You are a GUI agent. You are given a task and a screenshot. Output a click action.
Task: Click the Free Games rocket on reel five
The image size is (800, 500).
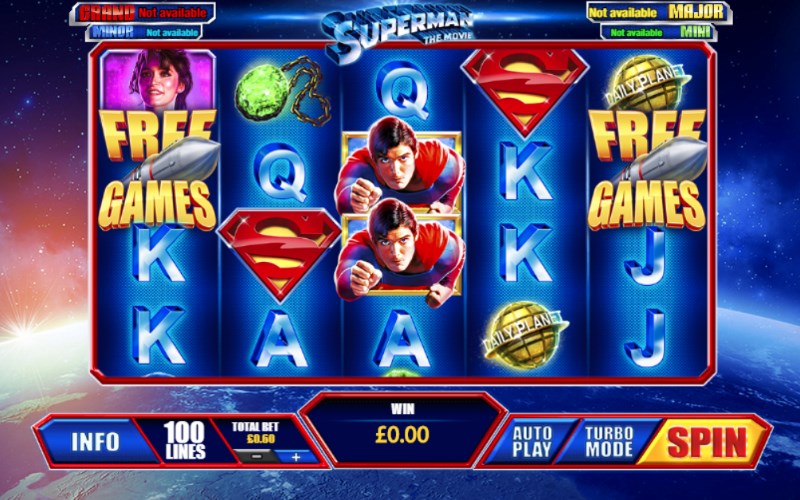pos(648,168)
